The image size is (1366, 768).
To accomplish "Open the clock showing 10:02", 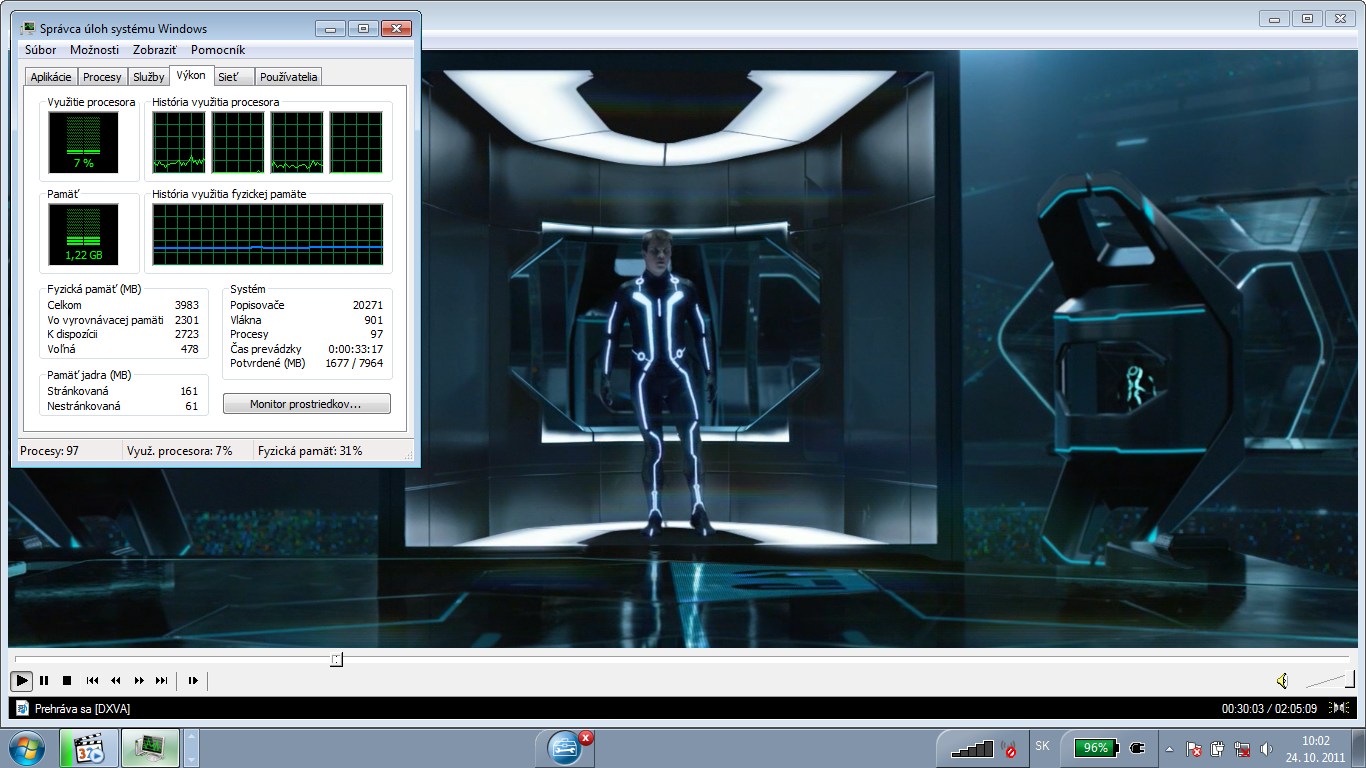I will (x=1315, y=748).
